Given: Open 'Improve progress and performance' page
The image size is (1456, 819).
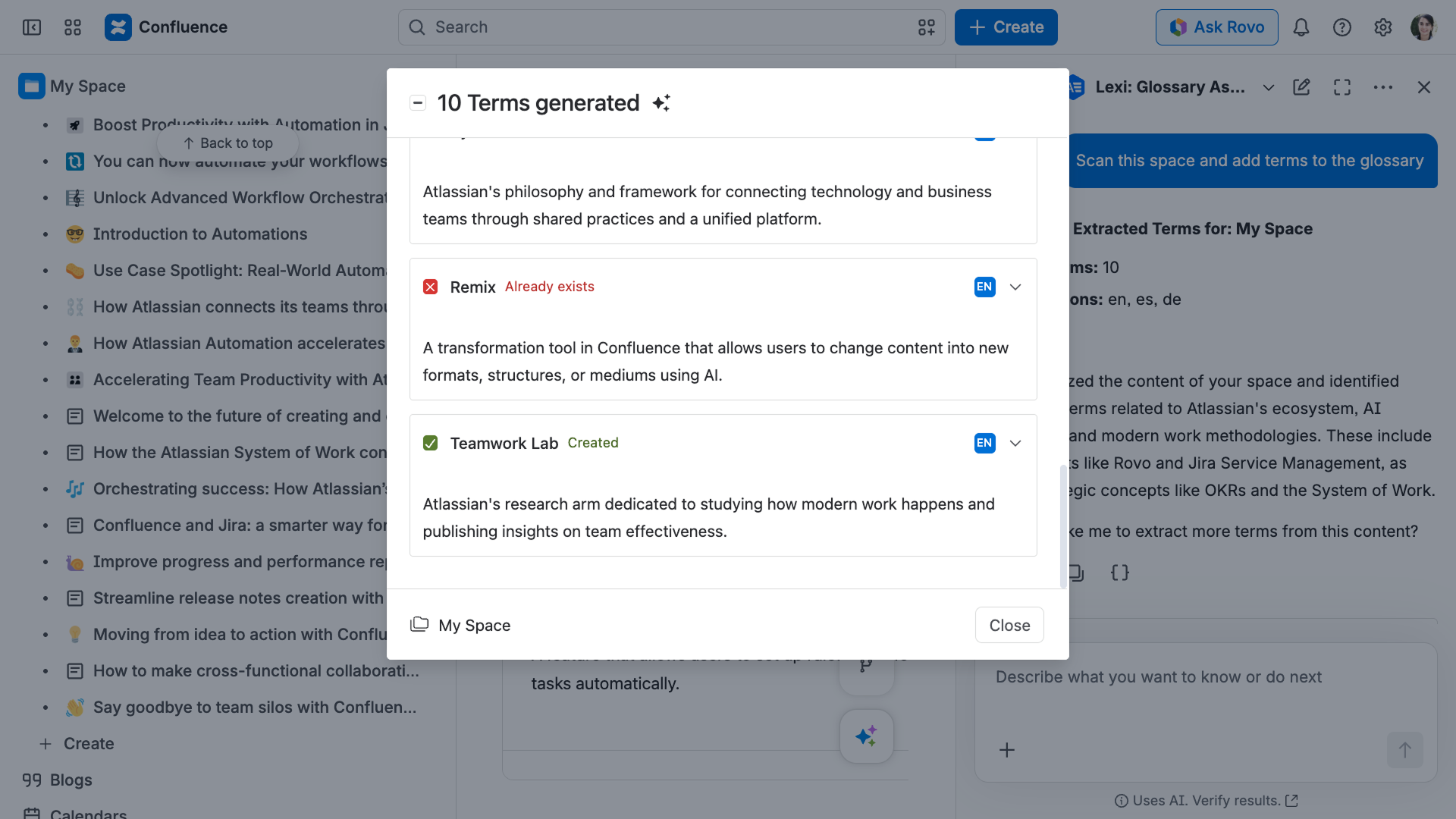Looking at the screenshot, I should (240, 562).
